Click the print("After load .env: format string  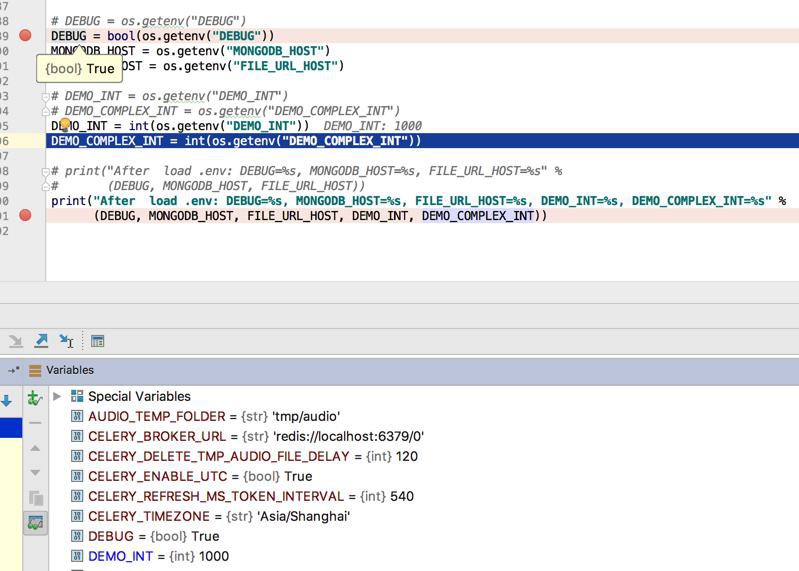point(433,201)
